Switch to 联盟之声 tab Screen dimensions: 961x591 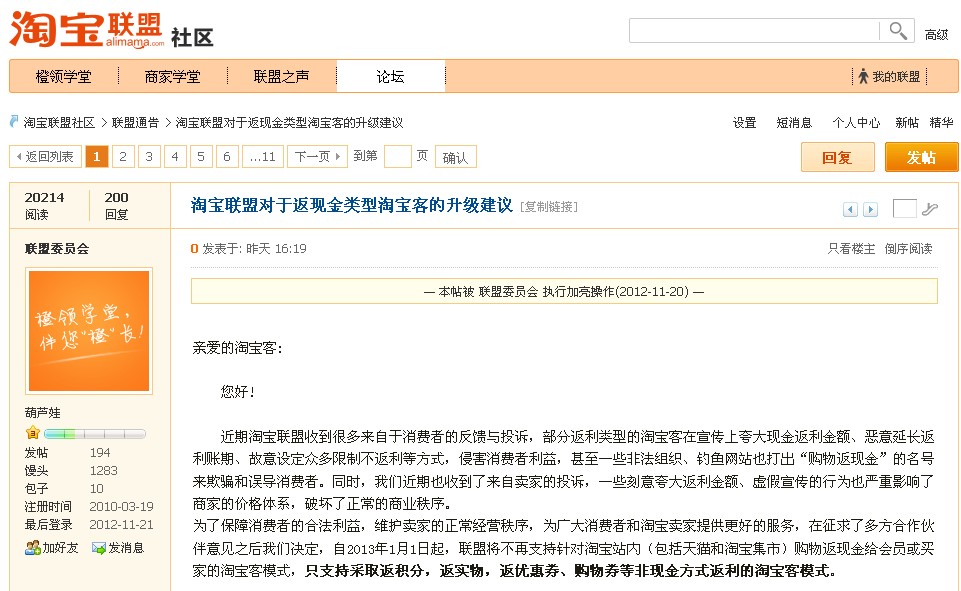click(281, 76)
